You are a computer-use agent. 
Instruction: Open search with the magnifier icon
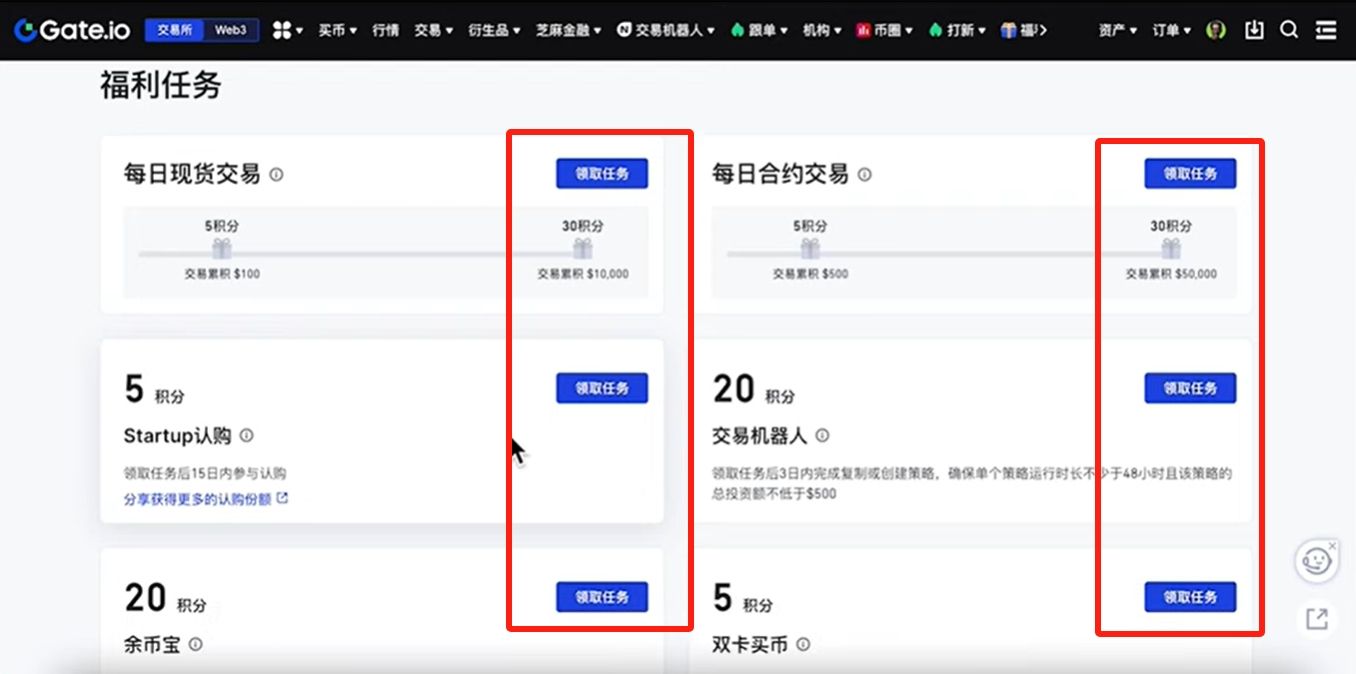tap(1289, 30)
